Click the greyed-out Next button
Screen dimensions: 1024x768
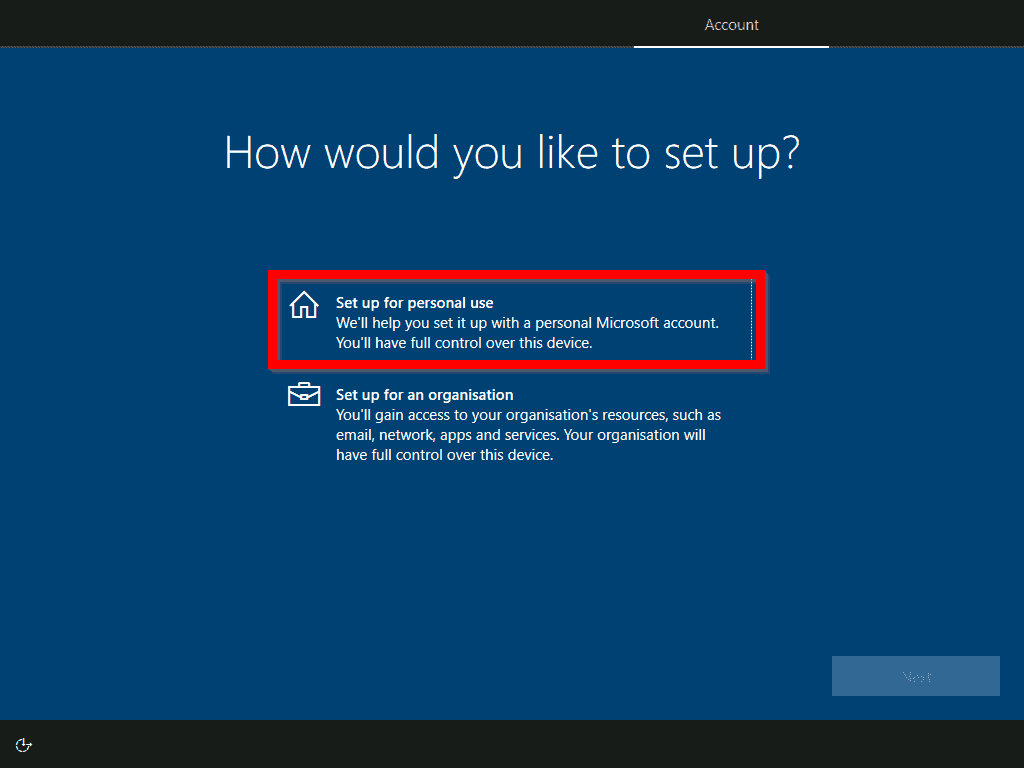(916, 676)
